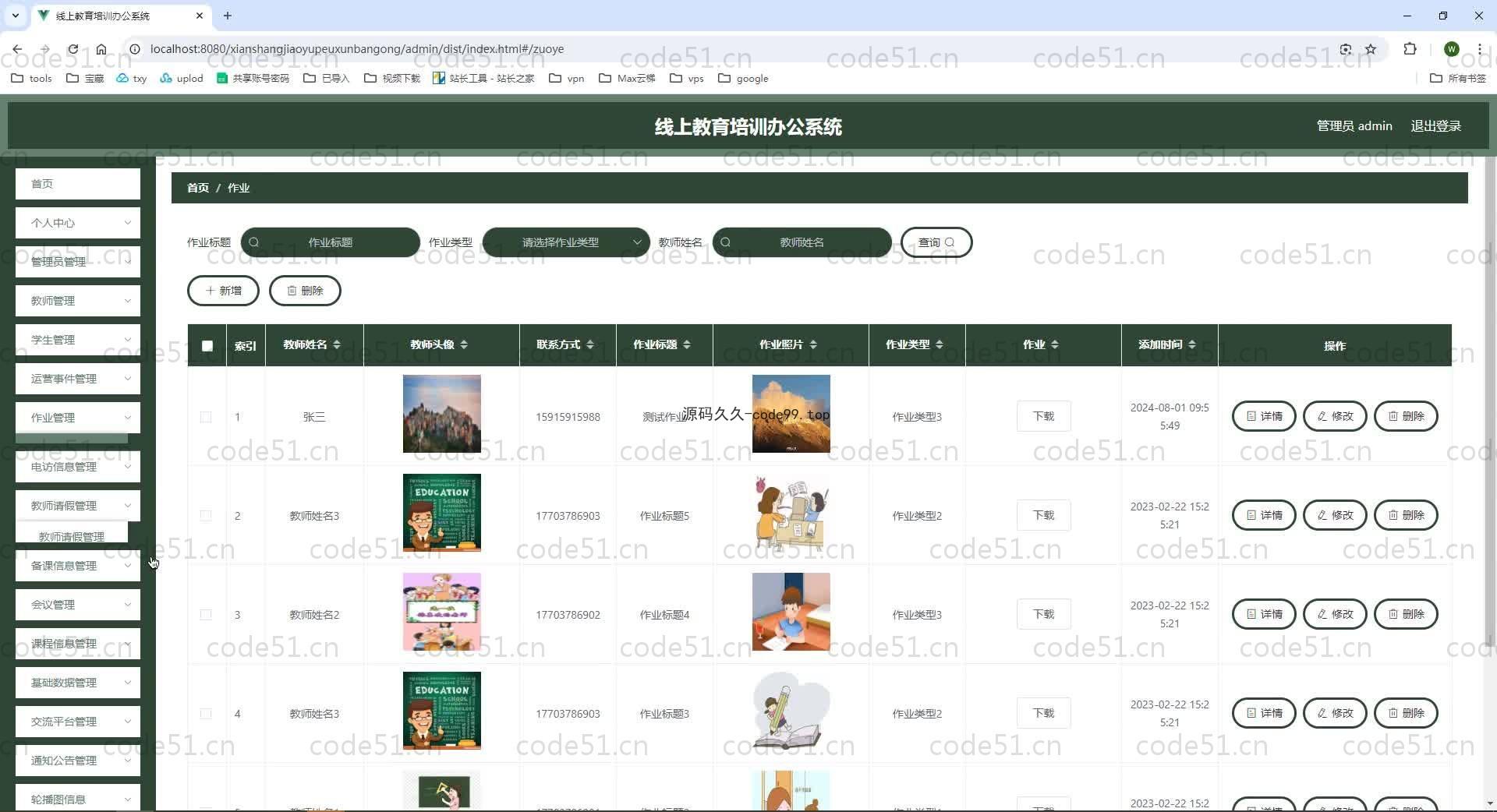Image resolution: width=1497 pixels, height=812 pixels.
Task: Click the batch 删除 button above table
Action: click(305, 291)
